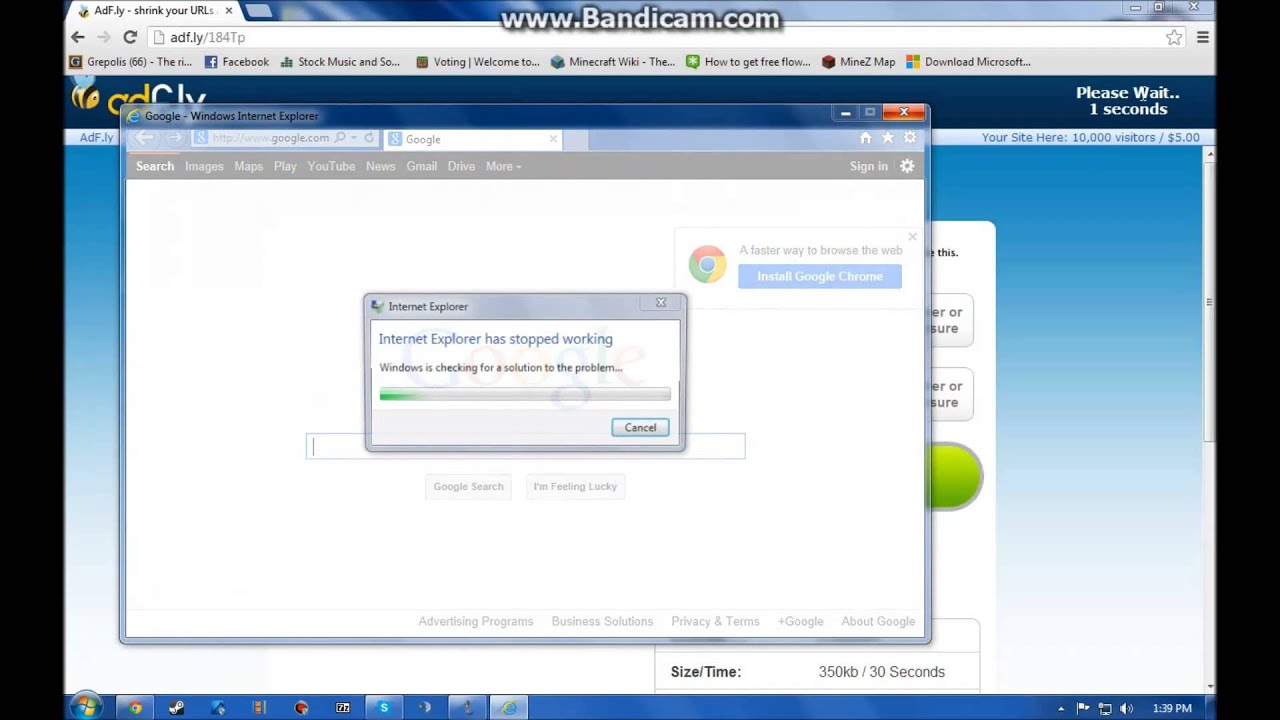Click the Internet Explorer back button
This screenshot has width=1280, height=720.
point(146,138)
